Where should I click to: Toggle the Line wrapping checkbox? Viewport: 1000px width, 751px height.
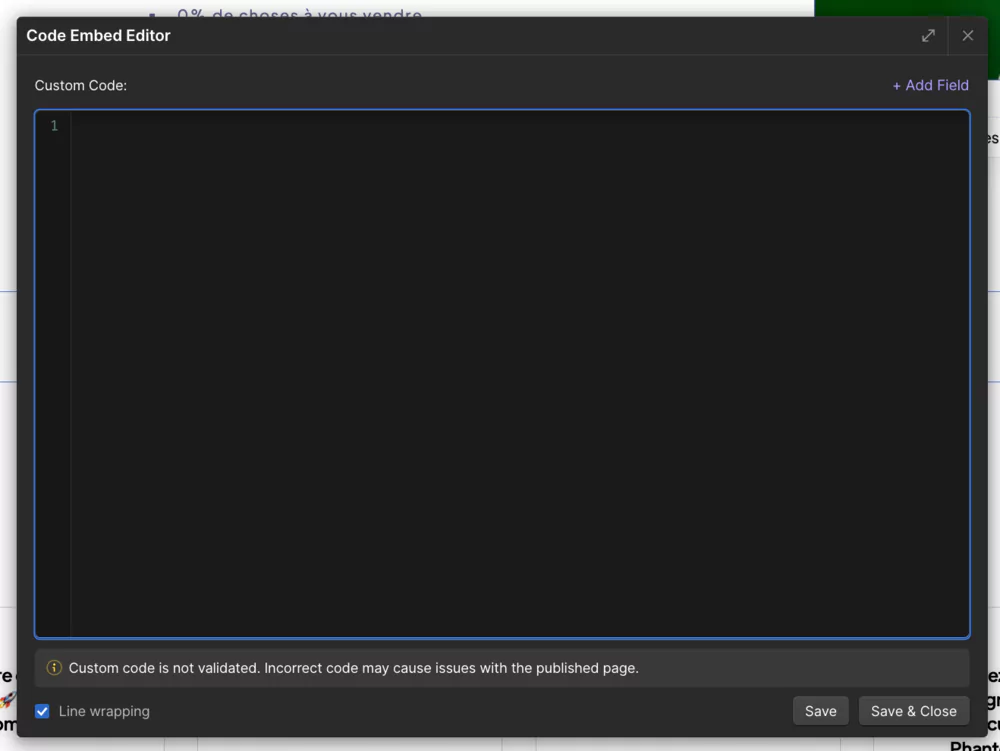(x=42, y=711)
